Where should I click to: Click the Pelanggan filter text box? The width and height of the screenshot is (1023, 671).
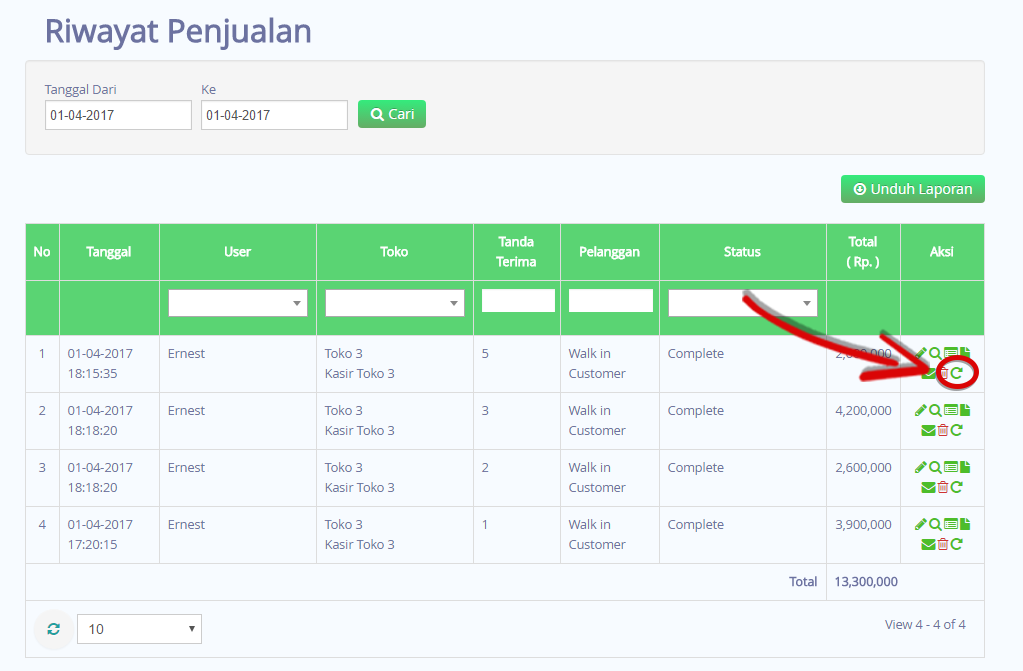coord(610,300)
